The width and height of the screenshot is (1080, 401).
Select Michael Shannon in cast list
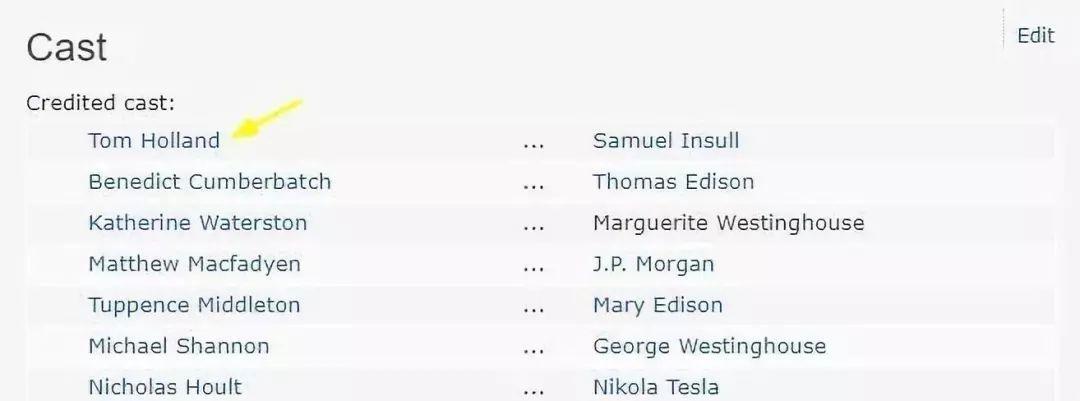click(178, 346)
